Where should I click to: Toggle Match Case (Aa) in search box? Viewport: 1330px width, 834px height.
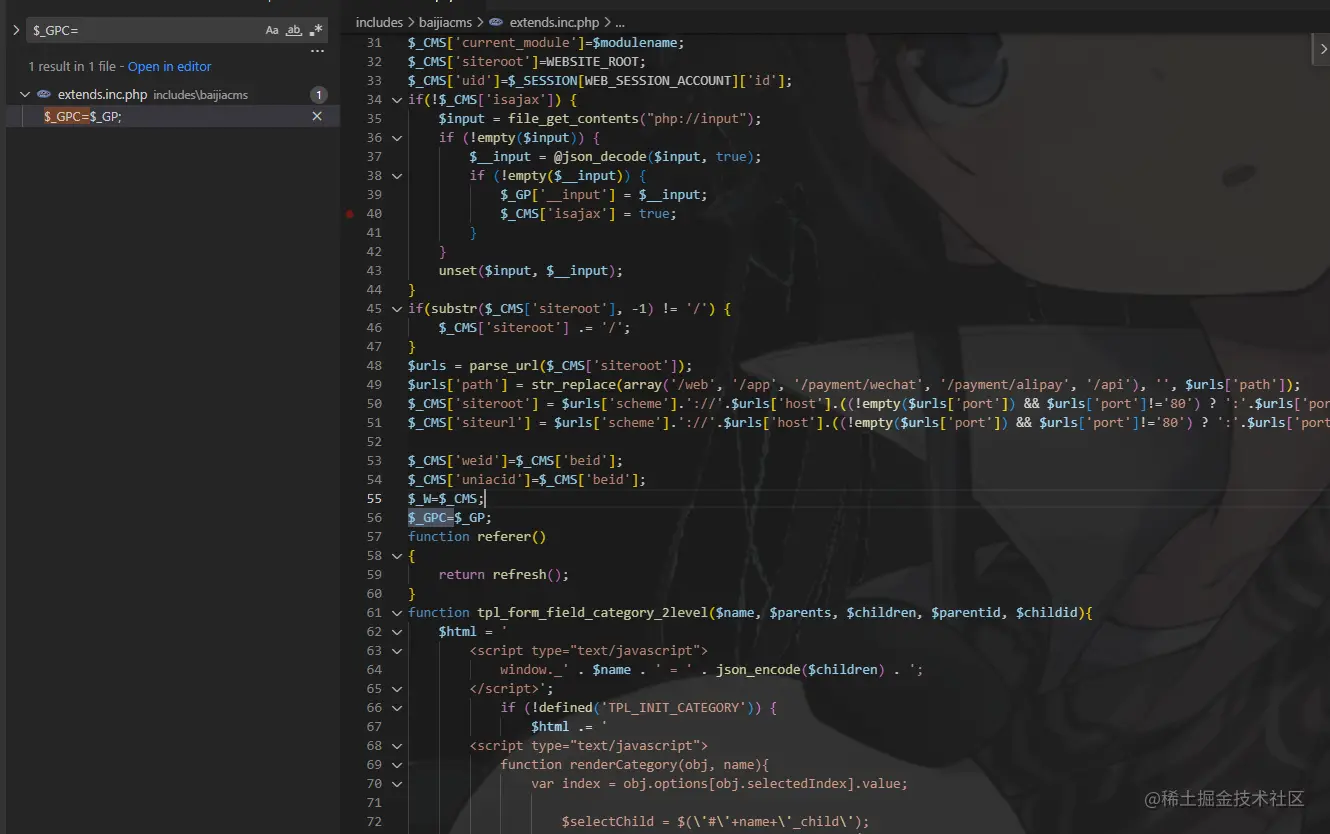(x=272, y=31)
